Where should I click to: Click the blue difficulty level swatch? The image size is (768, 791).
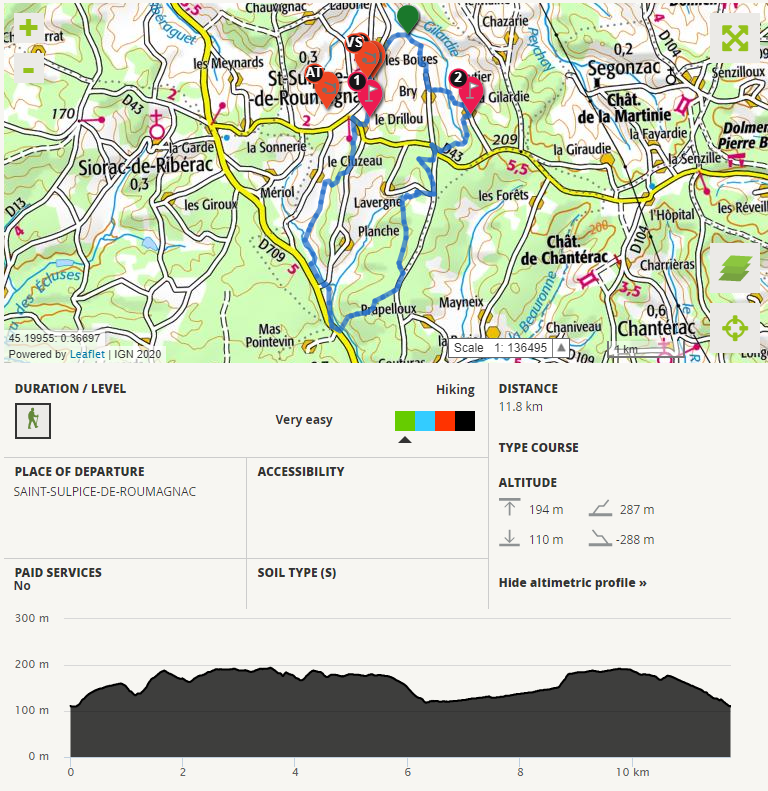click(x=424, y=421)
